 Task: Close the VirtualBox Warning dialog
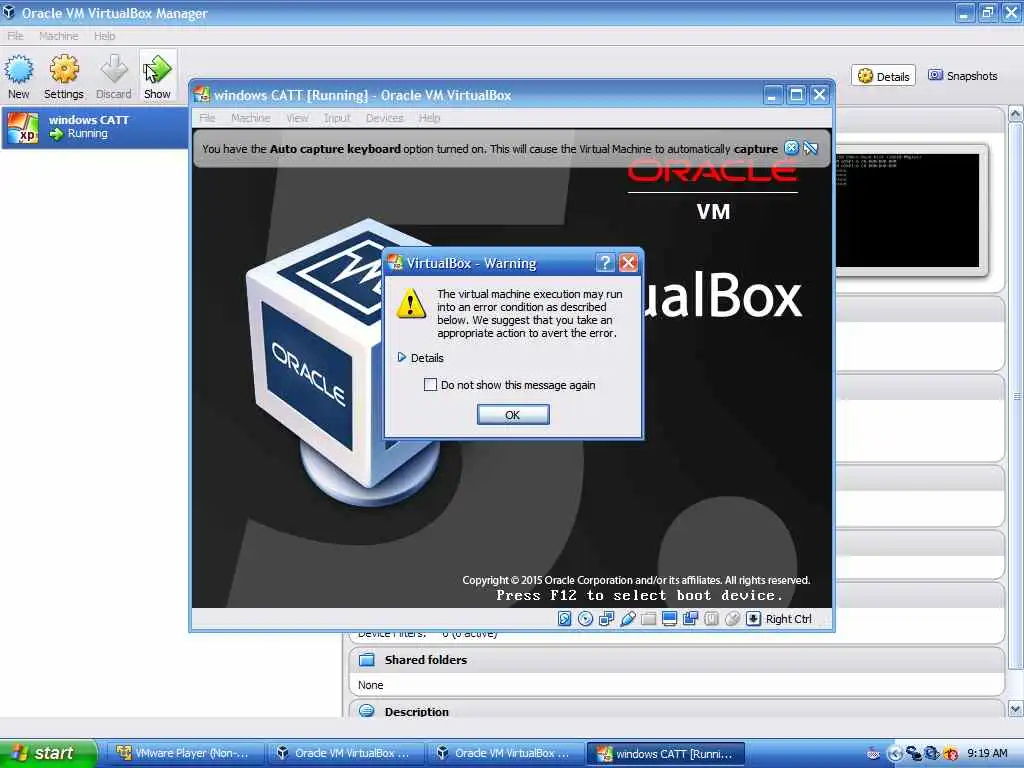628,263
